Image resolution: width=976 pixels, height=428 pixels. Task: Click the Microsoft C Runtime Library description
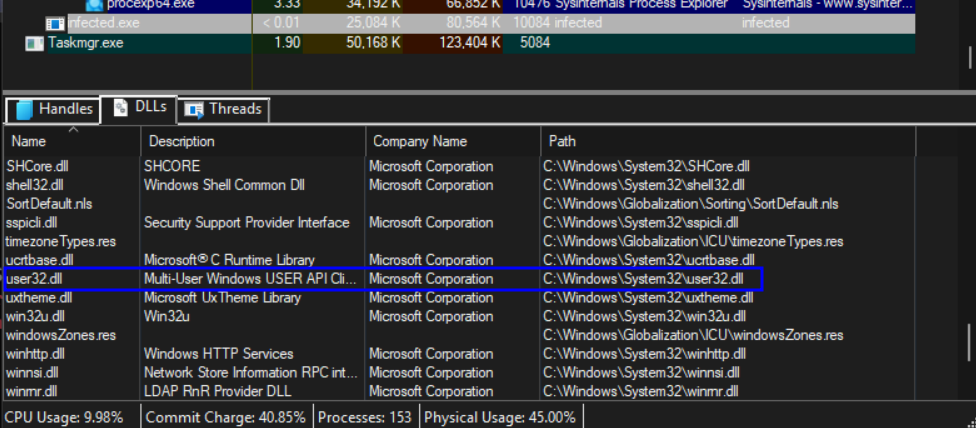(x=229, y=260)
